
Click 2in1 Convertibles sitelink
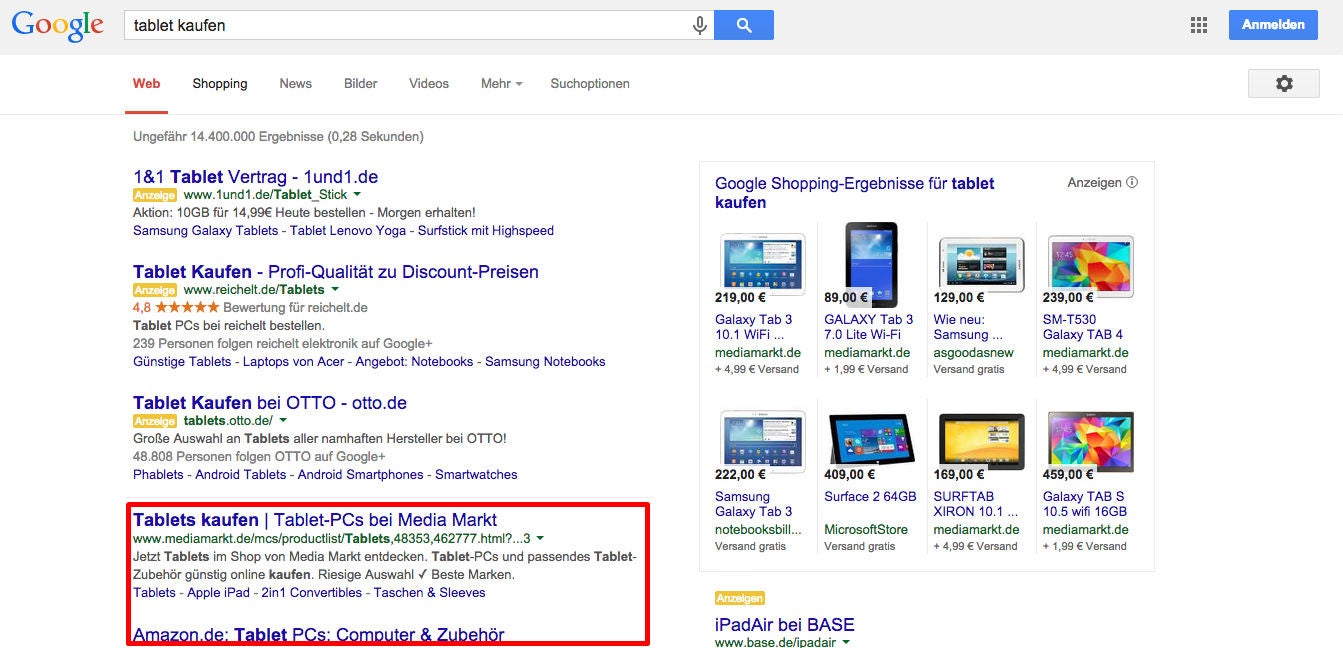(312, 593)
